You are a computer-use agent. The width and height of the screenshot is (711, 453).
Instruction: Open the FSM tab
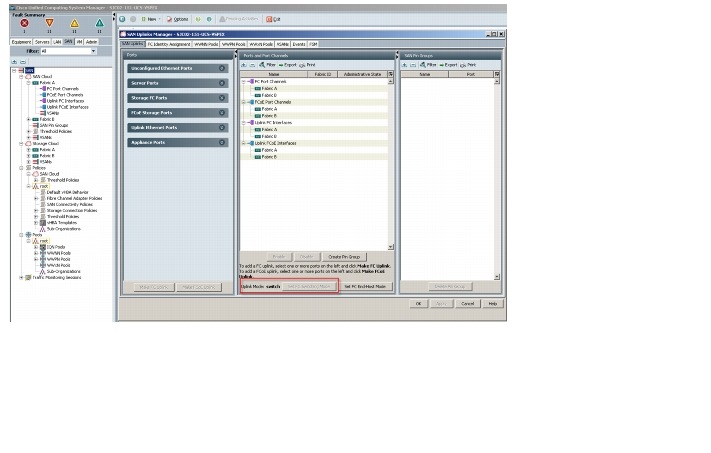[313, 44]
